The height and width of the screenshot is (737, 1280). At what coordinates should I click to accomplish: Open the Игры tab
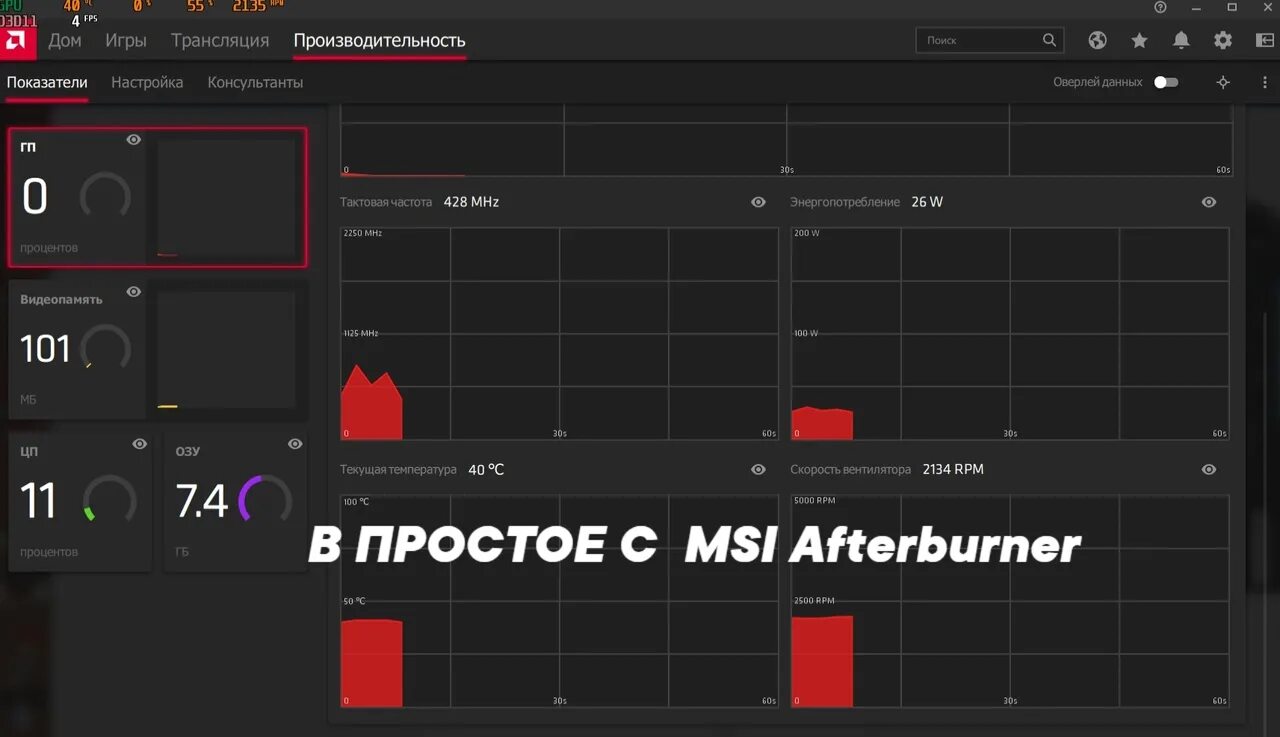(126, 40)
